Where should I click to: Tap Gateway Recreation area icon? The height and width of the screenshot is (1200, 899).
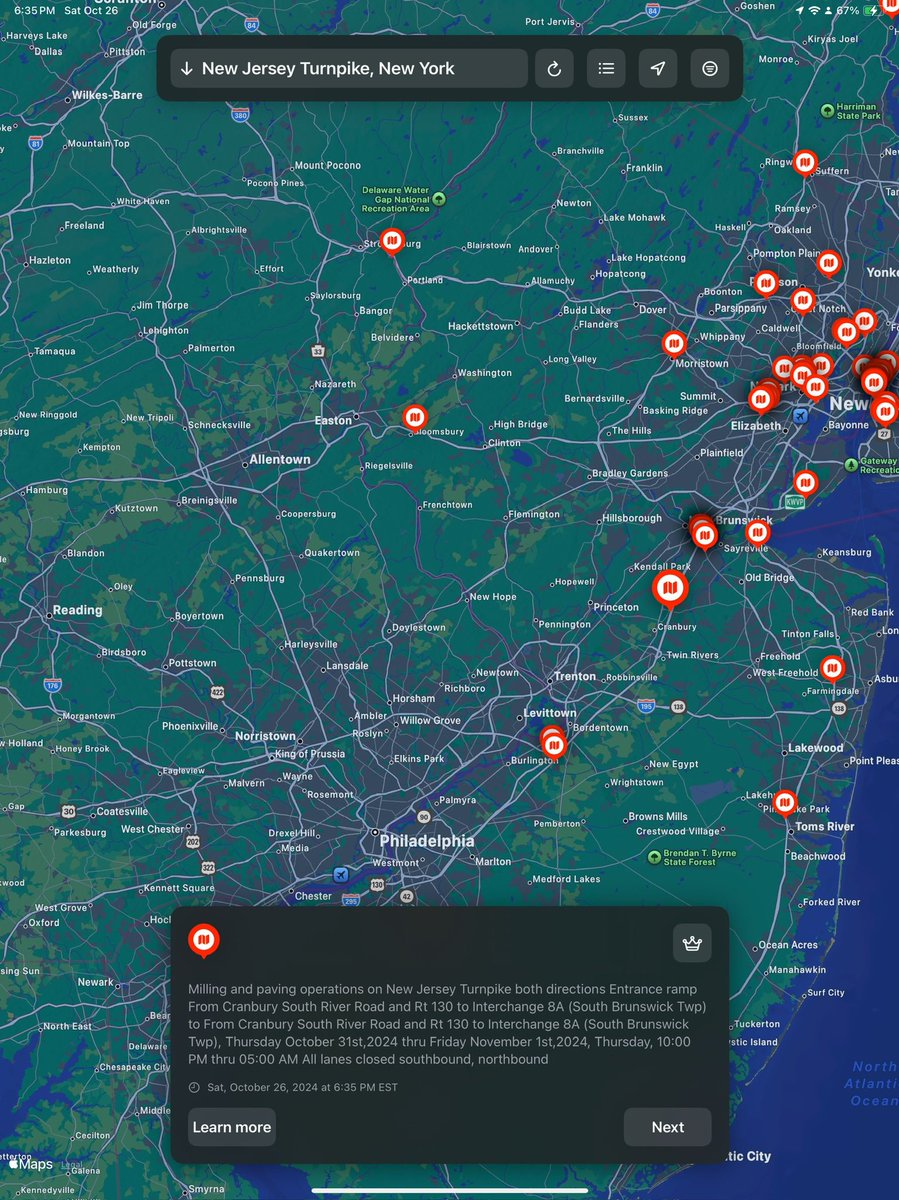pyautogui.click(x=851, y=464)
